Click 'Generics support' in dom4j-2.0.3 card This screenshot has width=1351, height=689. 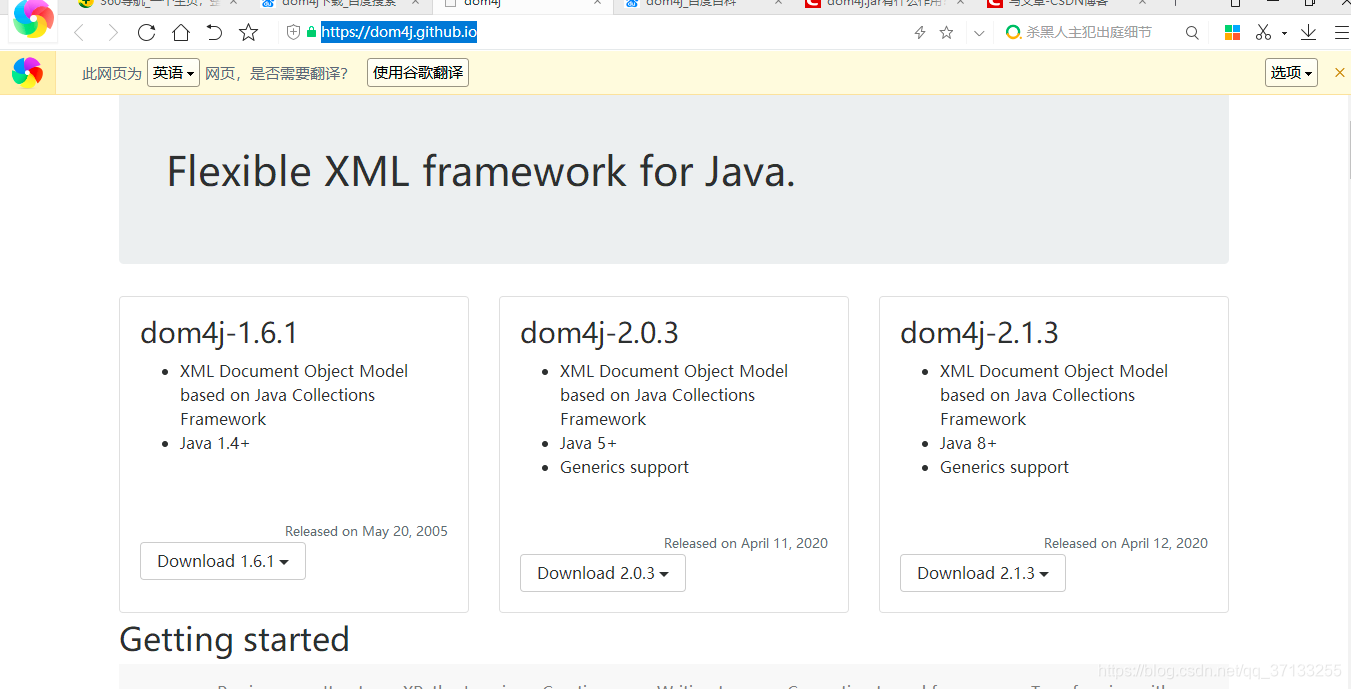[624, 467]
